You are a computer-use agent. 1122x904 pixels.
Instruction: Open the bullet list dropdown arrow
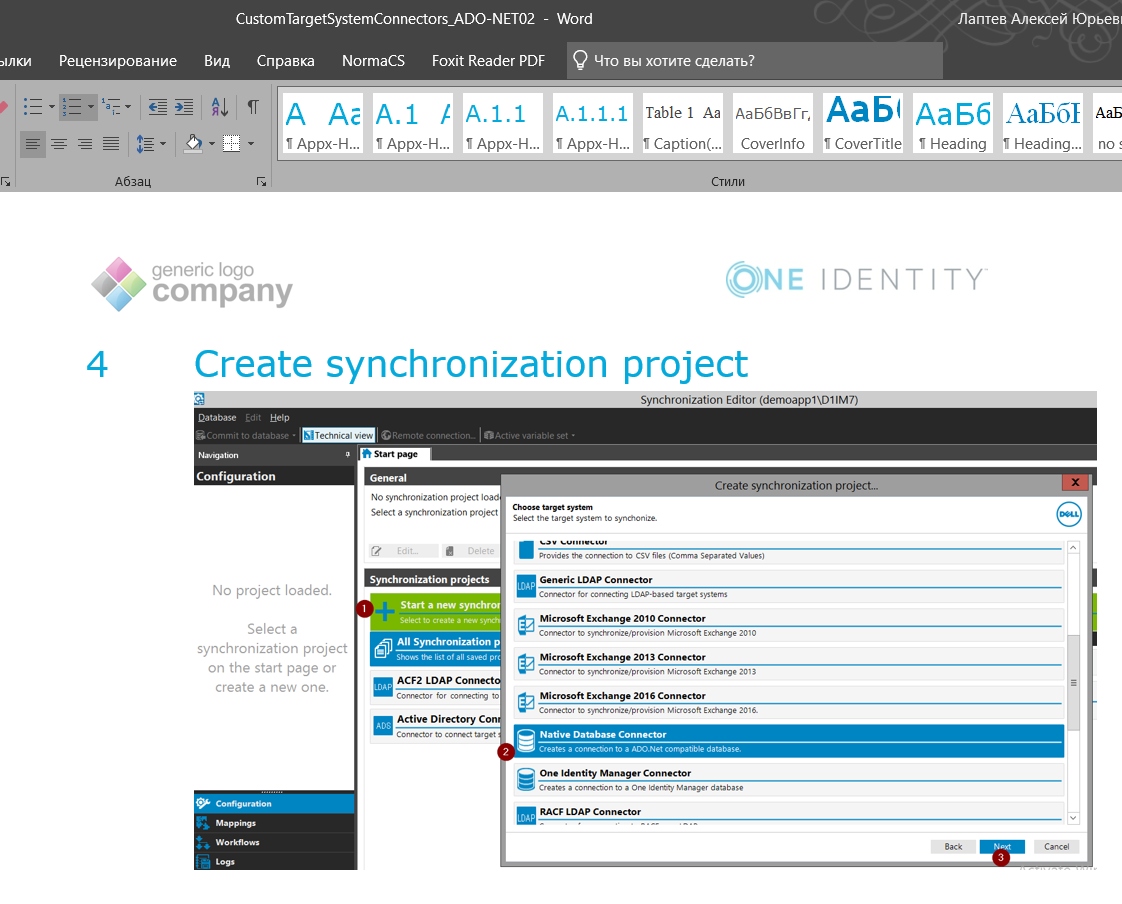coord(52,106)
